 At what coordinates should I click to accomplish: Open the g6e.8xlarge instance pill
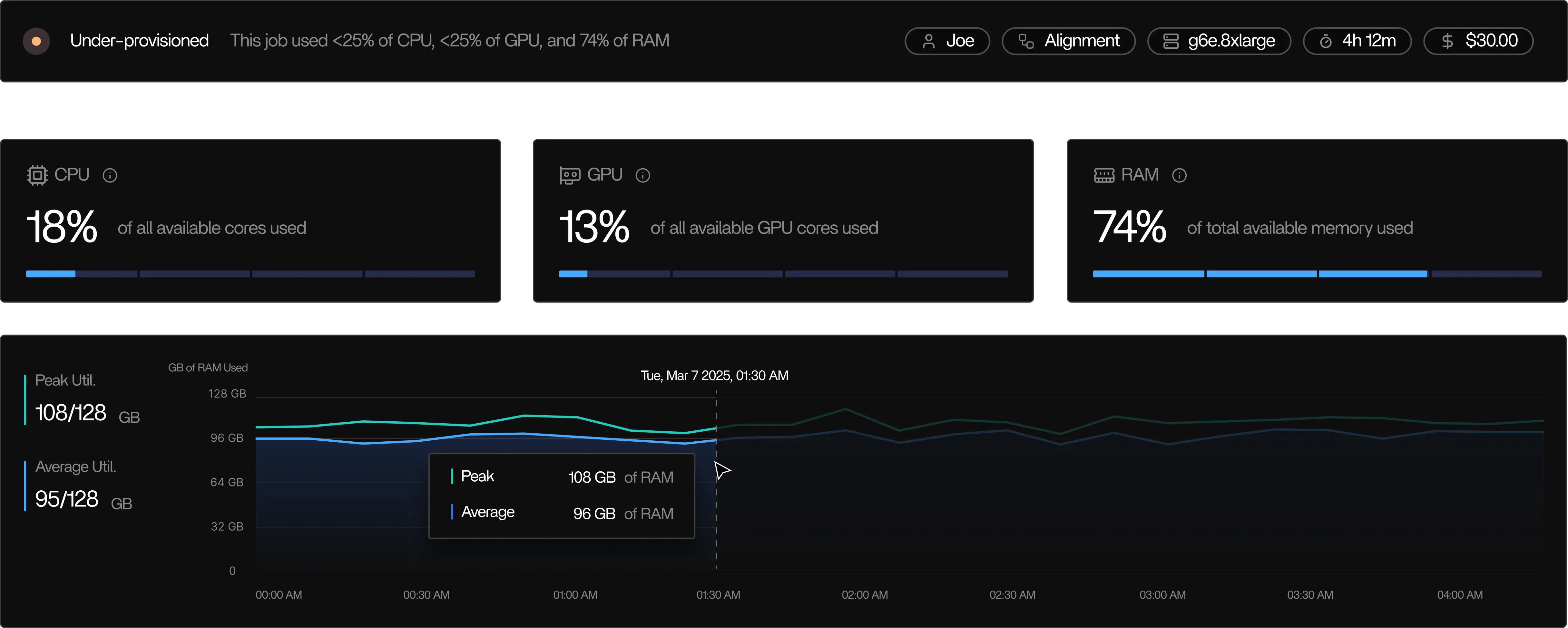[x=1219, y=41]
